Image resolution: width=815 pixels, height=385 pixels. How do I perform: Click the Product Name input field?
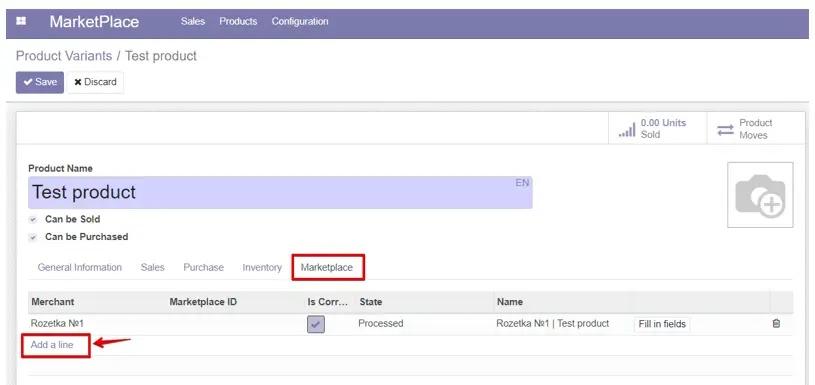coord(280,192)
